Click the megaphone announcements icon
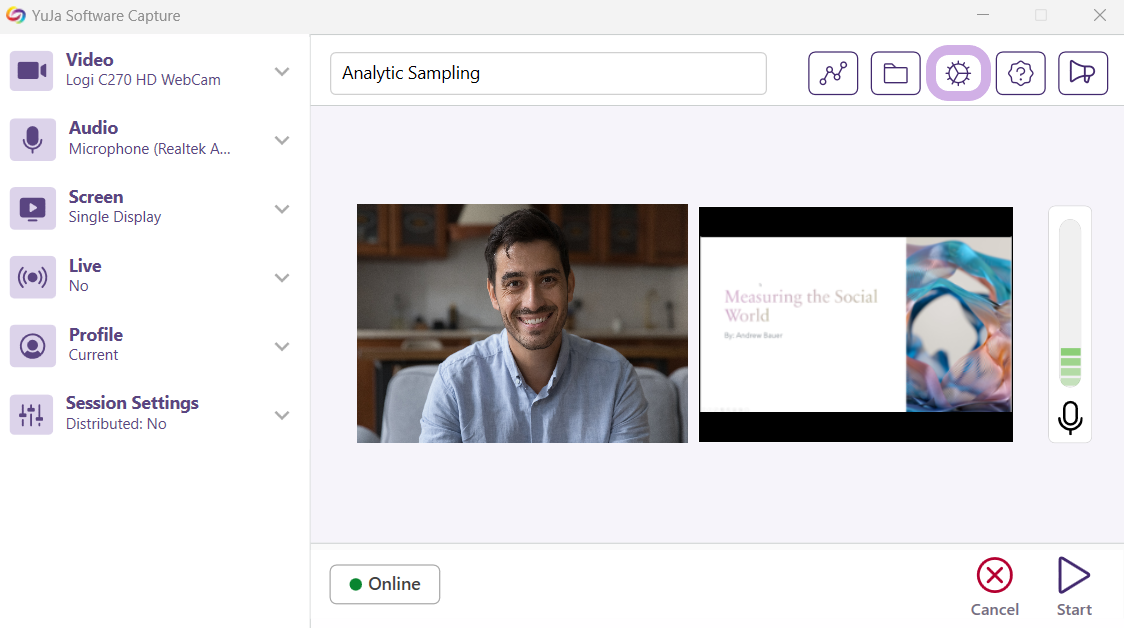1124x628 pixels. (1082, 73)
